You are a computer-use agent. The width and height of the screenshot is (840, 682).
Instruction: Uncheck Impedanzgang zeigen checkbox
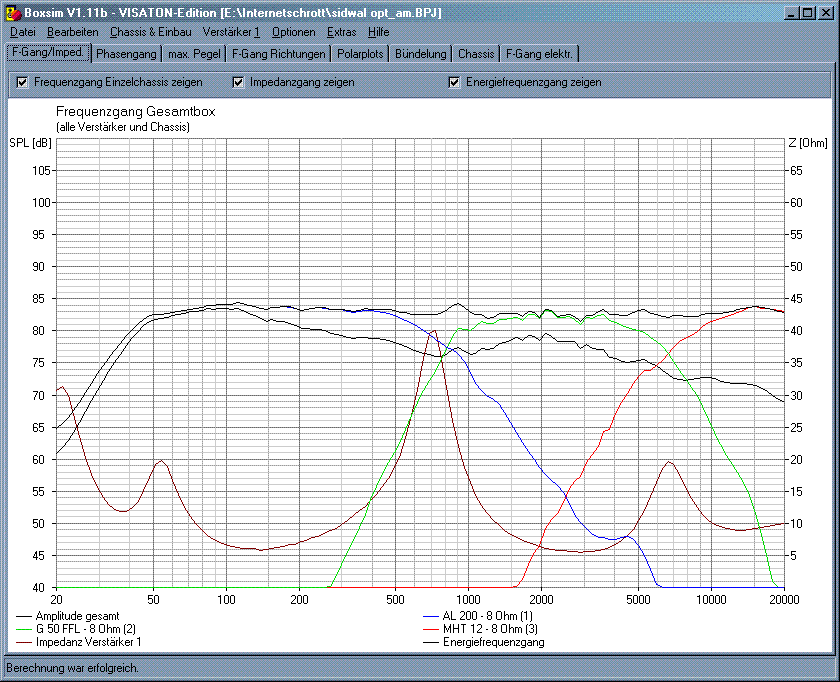239,82
